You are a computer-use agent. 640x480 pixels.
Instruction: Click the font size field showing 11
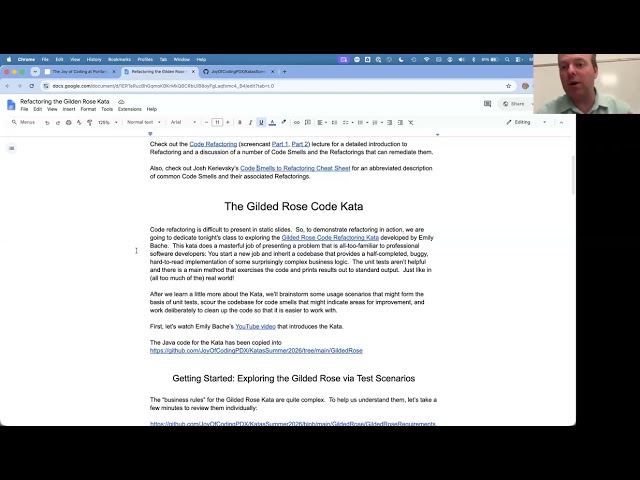point(217,122)
